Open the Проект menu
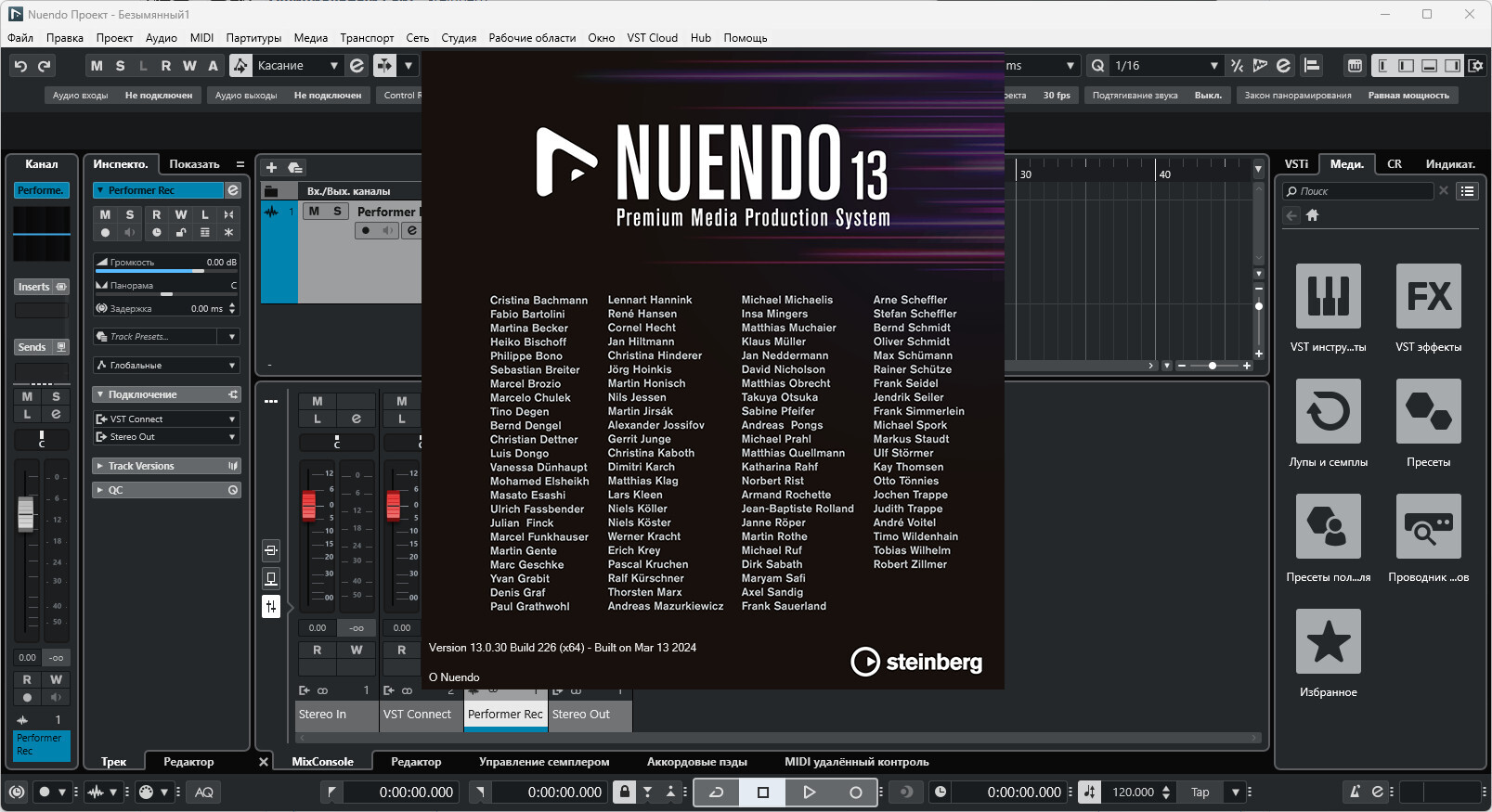Image resolution: width=1492 pixels, height=812 pixels. click(114, 38)
